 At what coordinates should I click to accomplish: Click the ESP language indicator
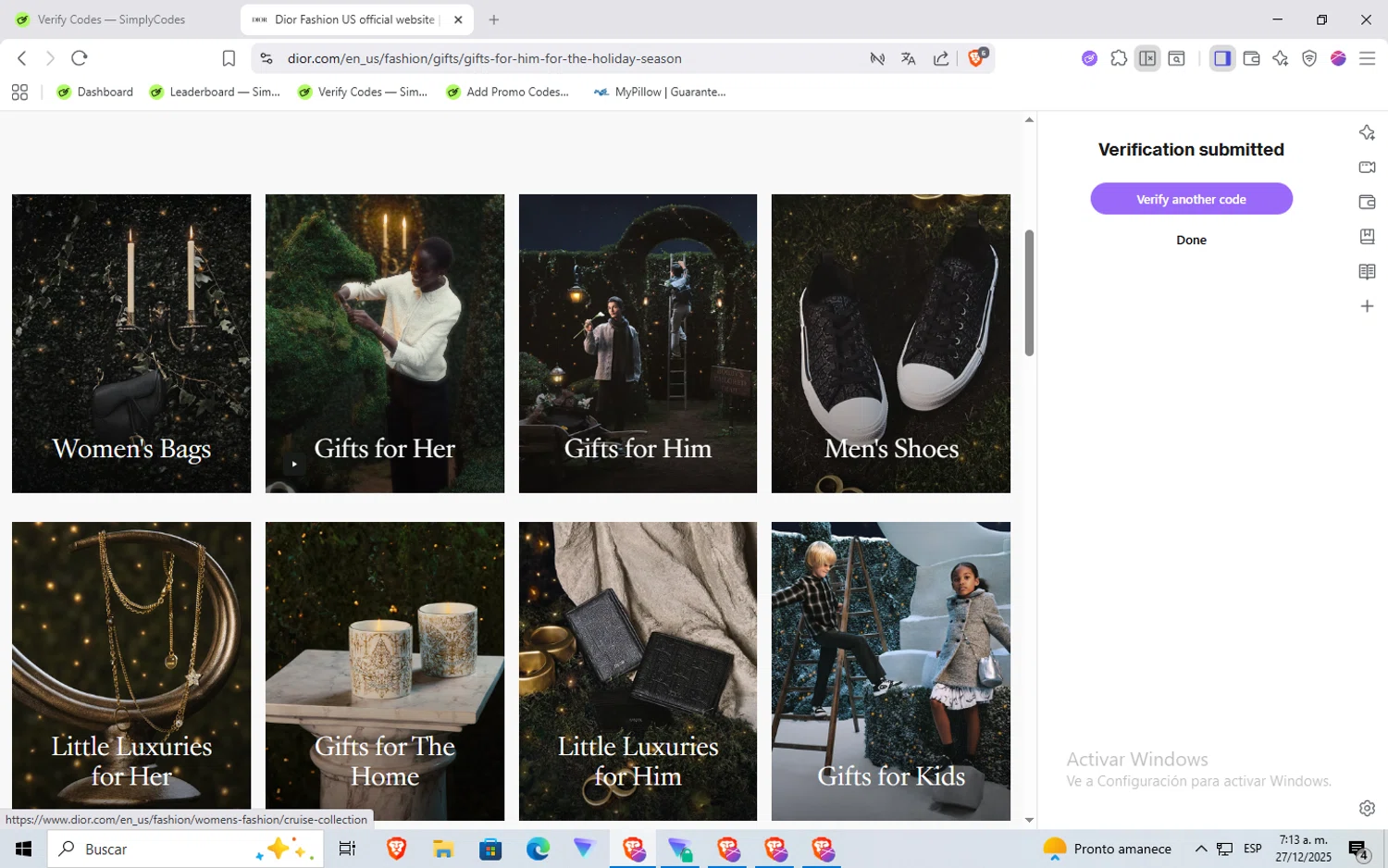point(1253,849)
